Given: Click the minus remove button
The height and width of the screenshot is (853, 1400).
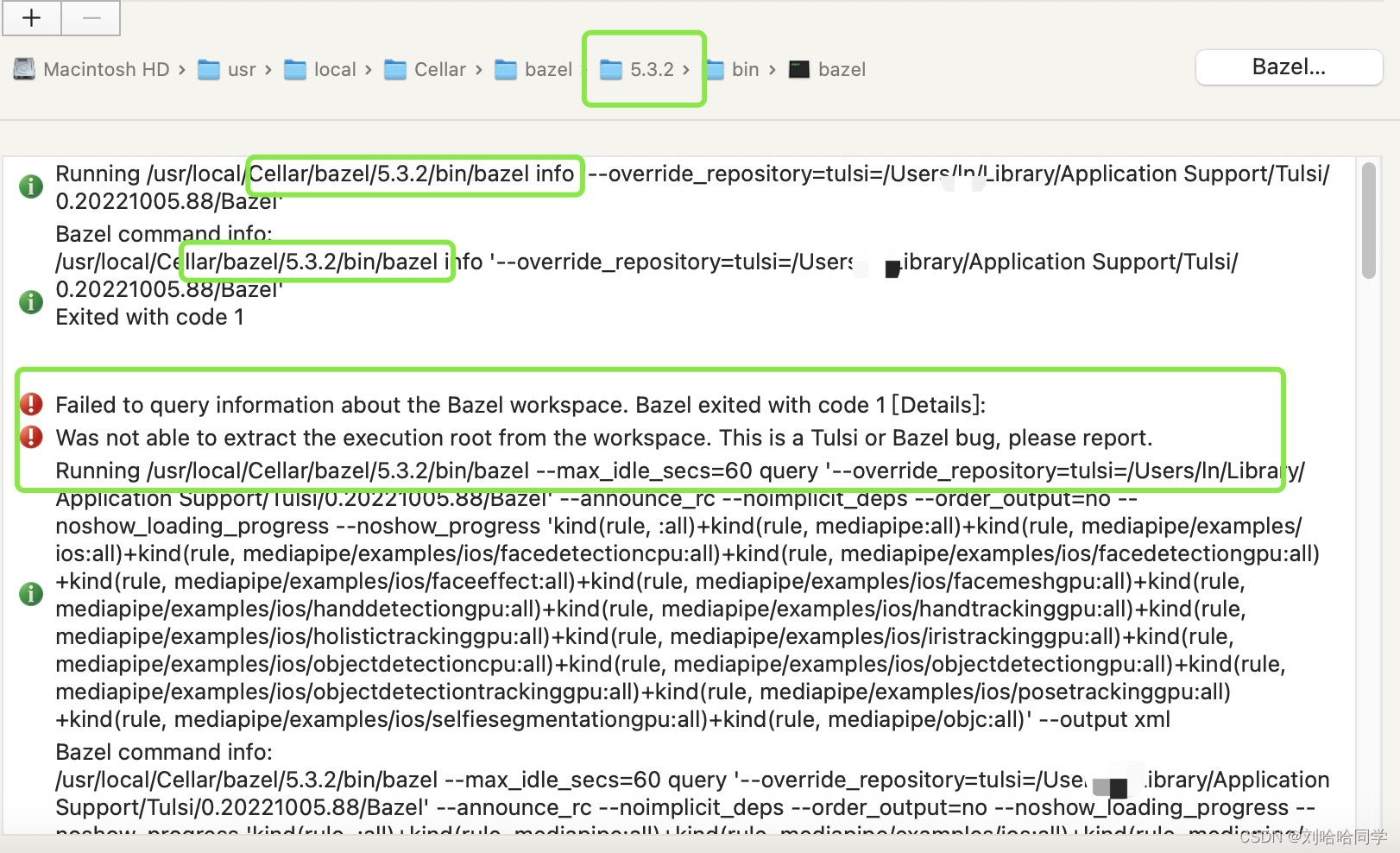Looking at the screenshot, I should [x=91, y=18].
